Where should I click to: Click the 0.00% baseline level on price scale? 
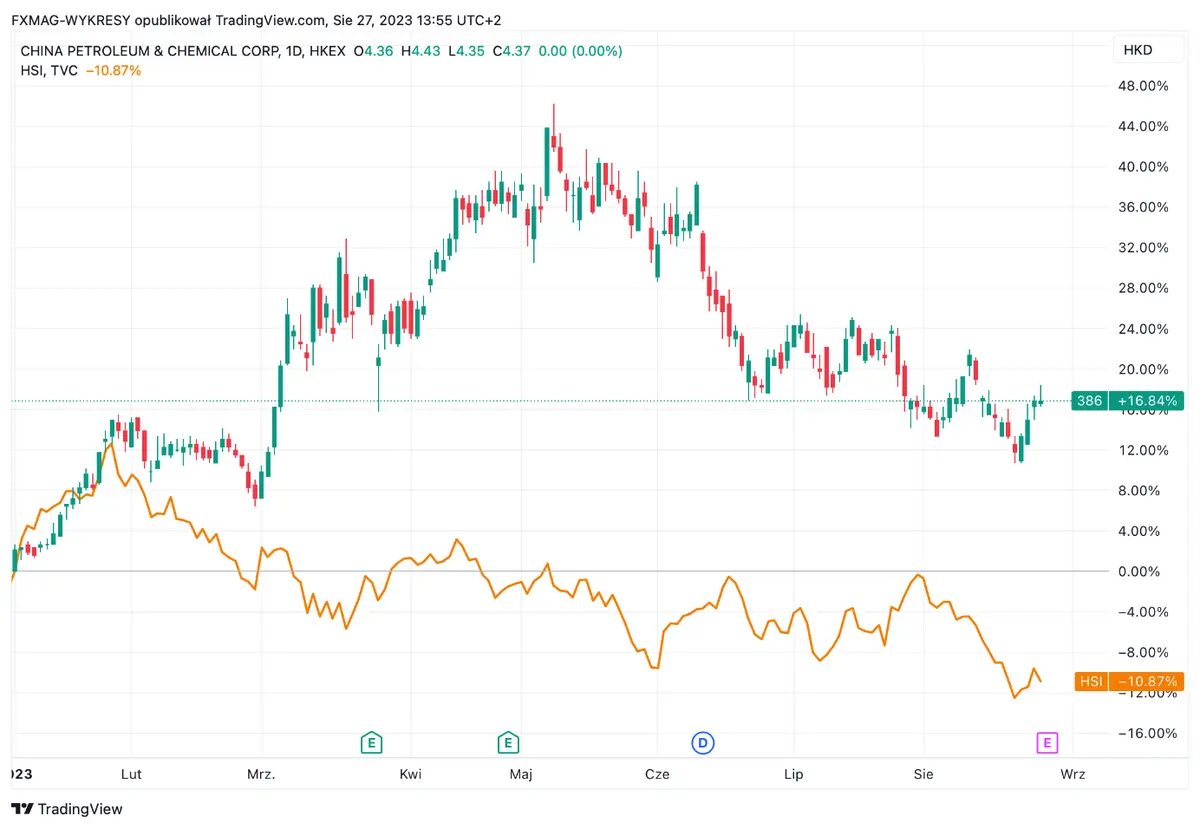[x=1137, y=572]
